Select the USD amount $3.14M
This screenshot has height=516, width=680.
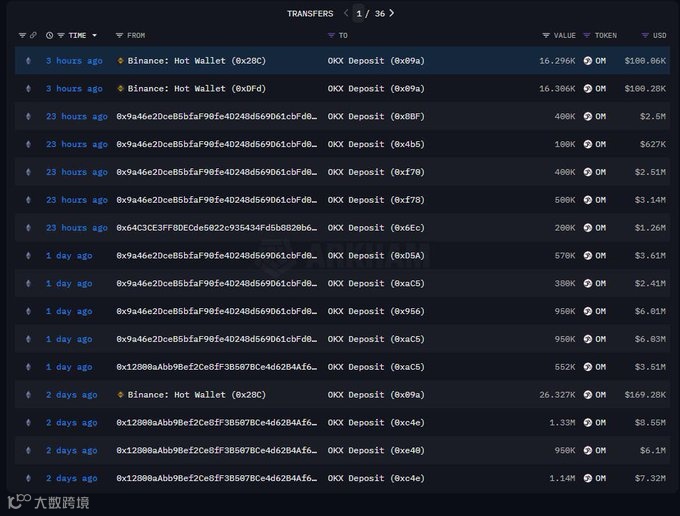[x=650, y=200]
